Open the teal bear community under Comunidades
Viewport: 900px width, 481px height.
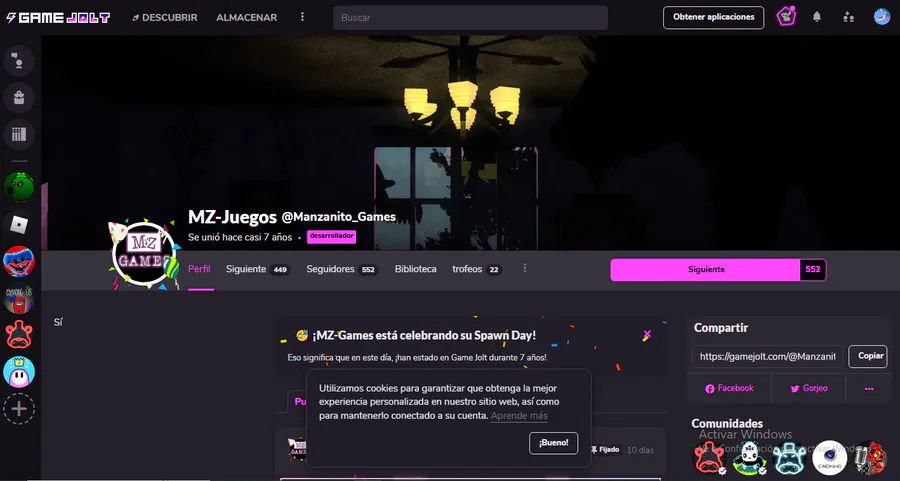(790, 457)
